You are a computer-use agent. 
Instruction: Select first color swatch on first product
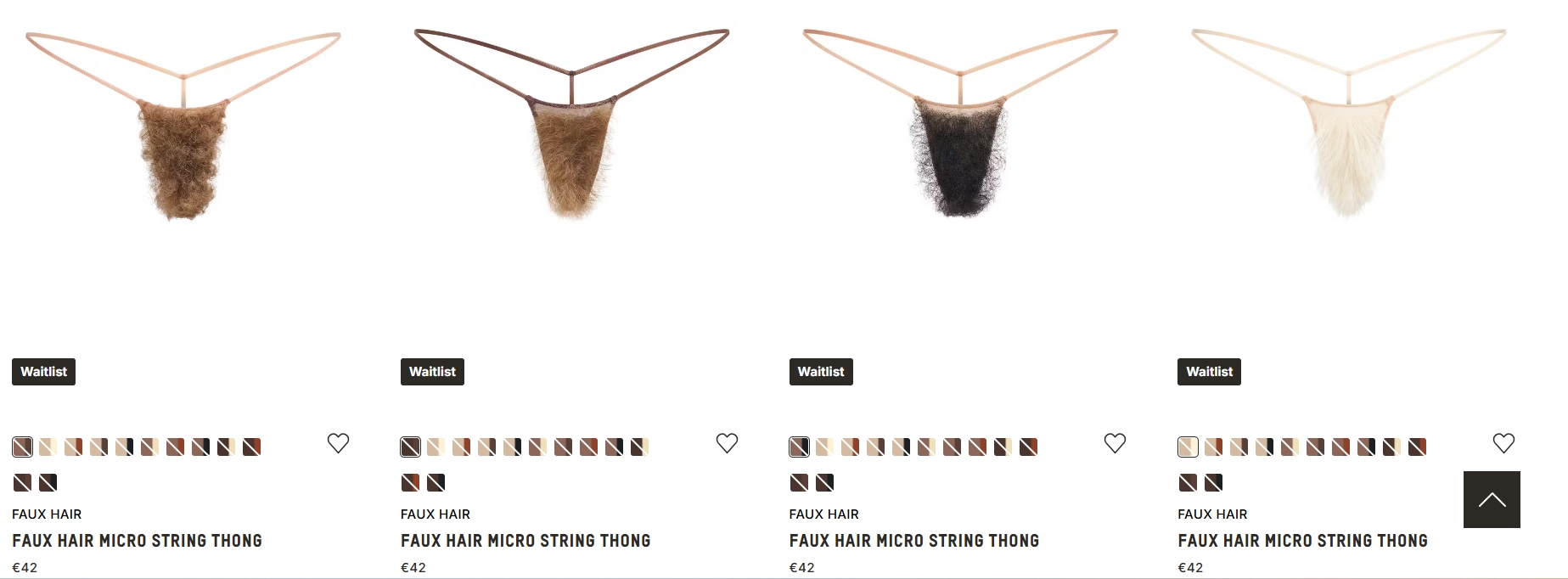click(22, 447)
